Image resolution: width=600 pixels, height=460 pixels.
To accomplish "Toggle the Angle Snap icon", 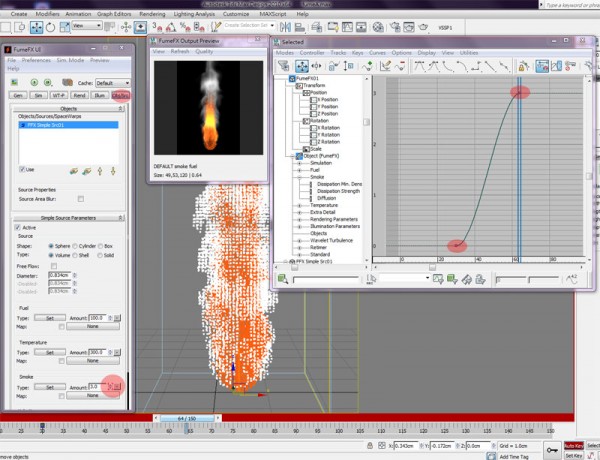I will pos(171,27).
